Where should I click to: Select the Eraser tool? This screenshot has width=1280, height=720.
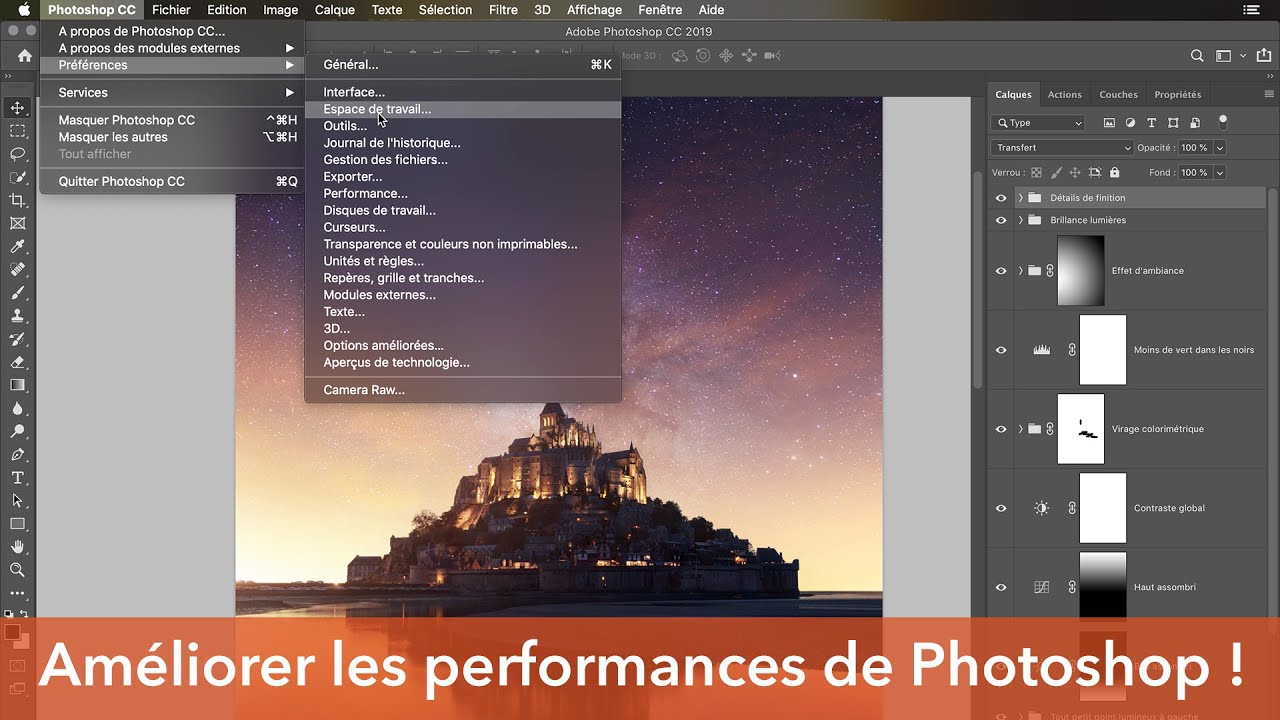(x=17, y=362)
